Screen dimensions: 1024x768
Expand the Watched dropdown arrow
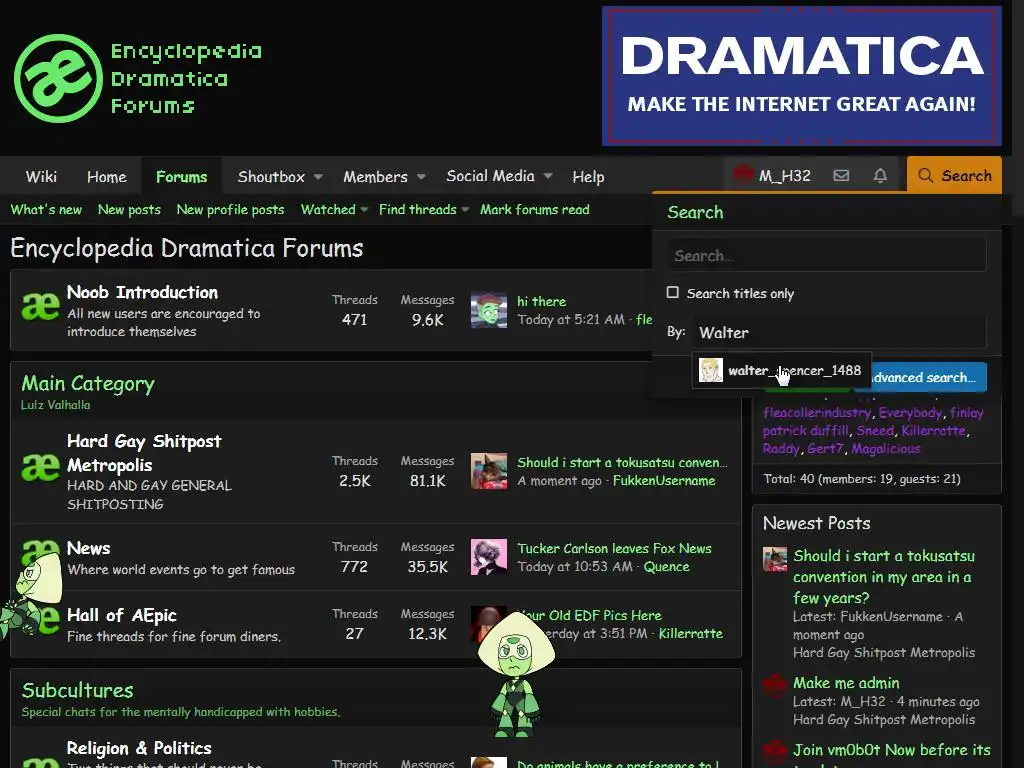point(364,210)
